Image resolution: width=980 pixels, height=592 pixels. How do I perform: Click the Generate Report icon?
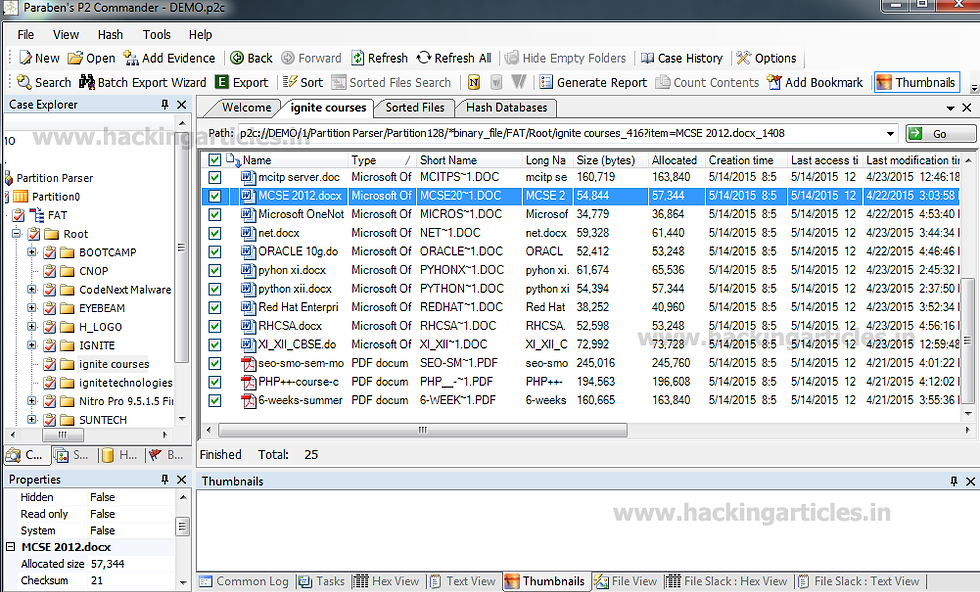tap(546, 83)
